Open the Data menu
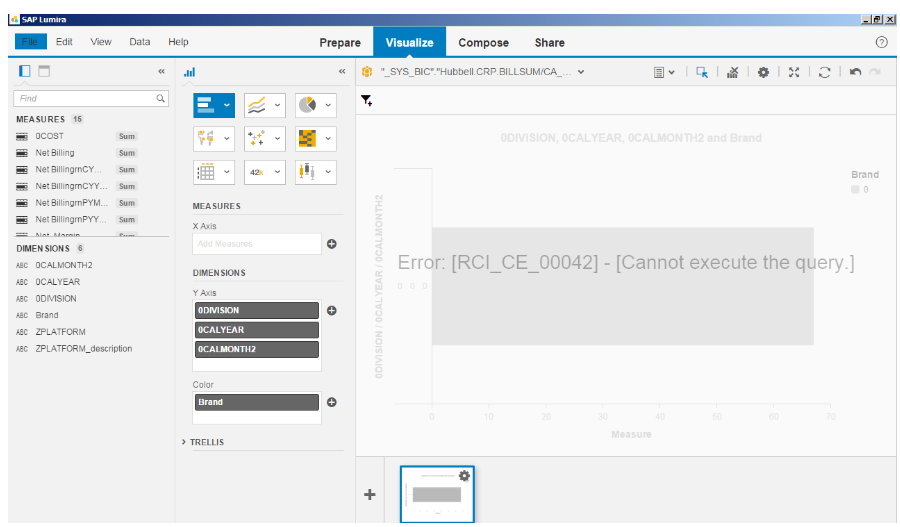The image size is (900, 527). [139, 42]
